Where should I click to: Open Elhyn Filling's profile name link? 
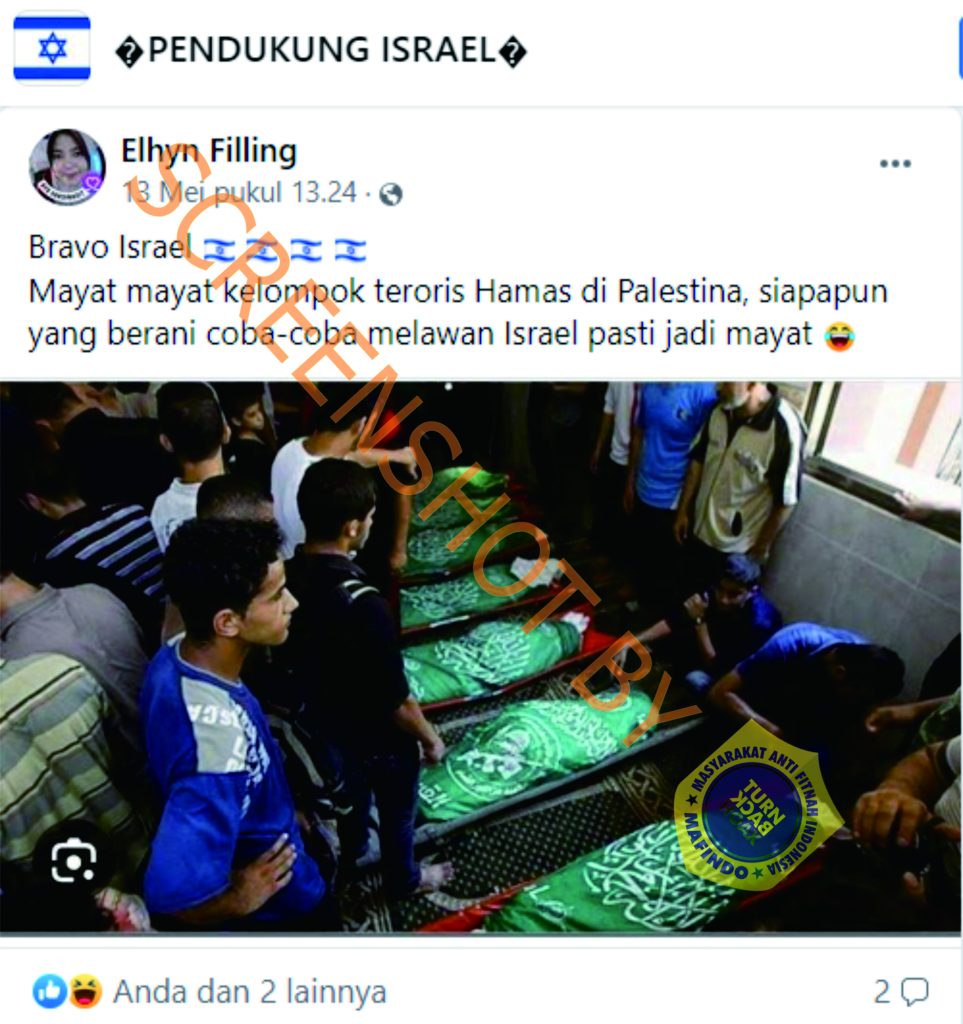point(209,152)
